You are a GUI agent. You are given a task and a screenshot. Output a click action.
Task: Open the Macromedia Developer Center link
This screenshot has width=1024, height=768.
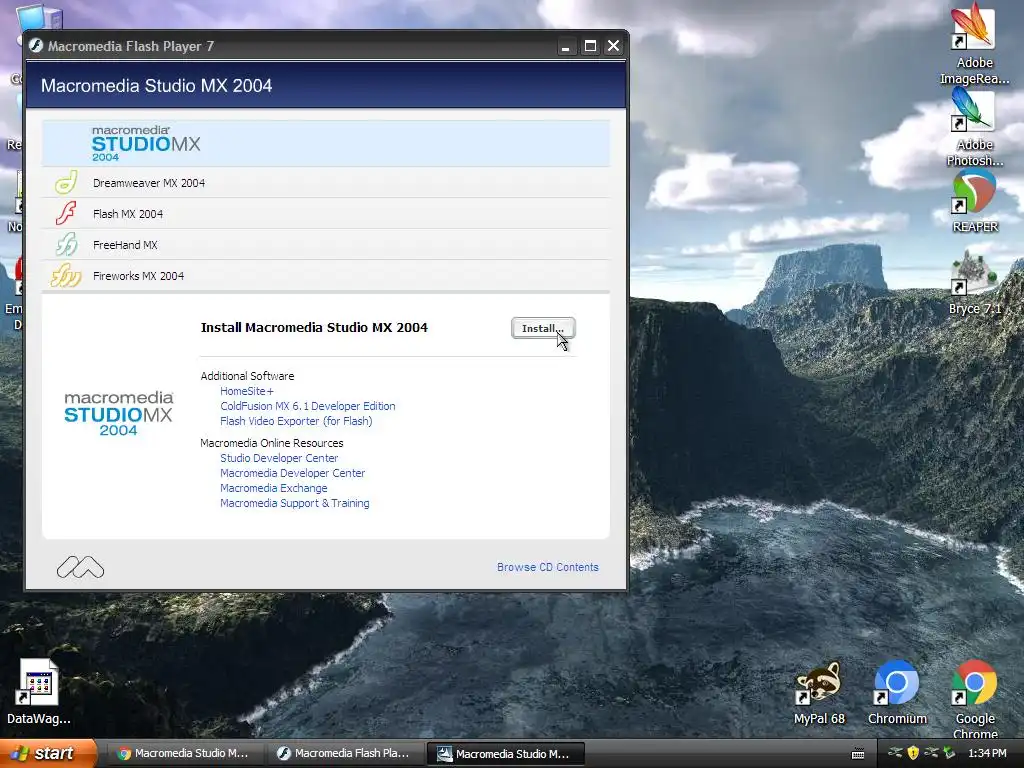coord(293,473)
